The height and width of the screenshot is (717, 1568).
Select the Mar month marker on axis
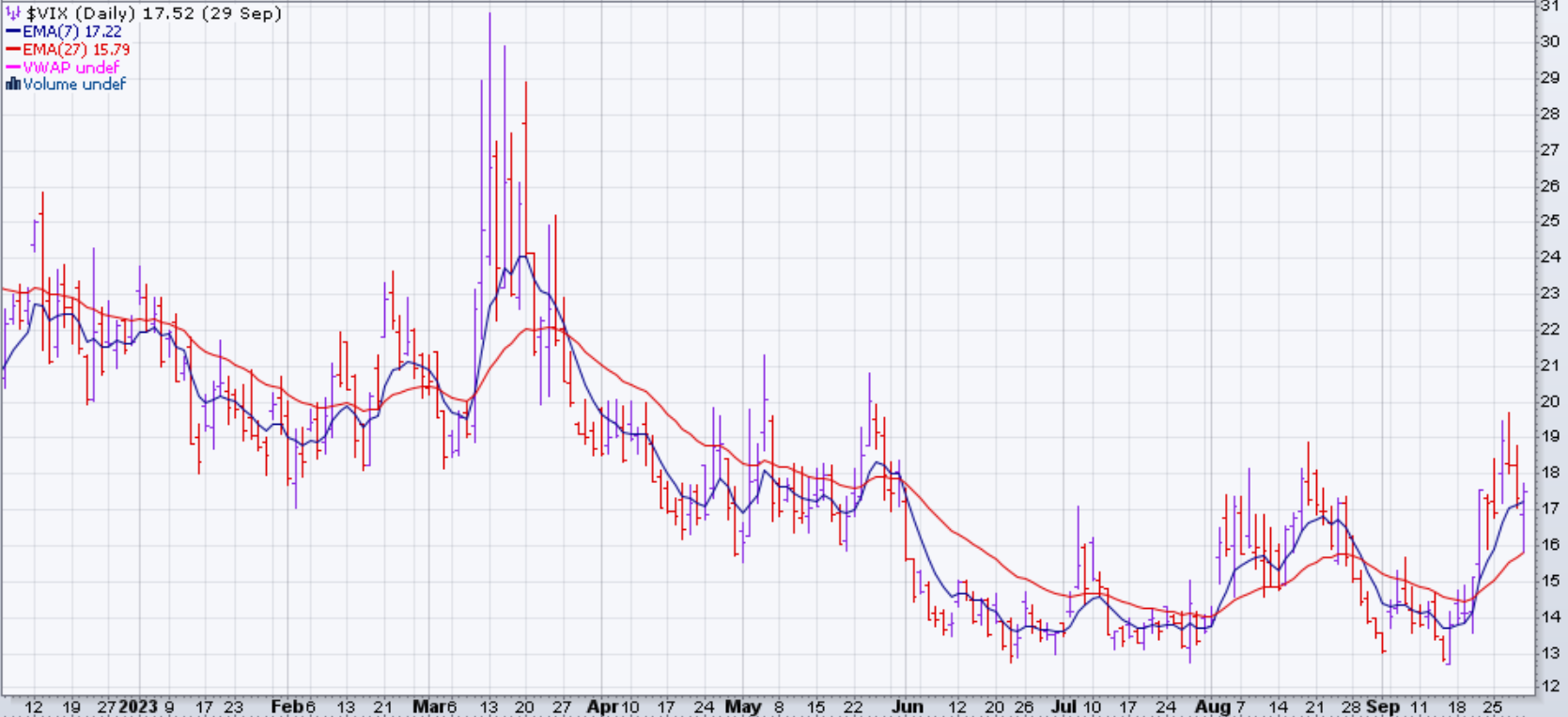coord(427,707)
